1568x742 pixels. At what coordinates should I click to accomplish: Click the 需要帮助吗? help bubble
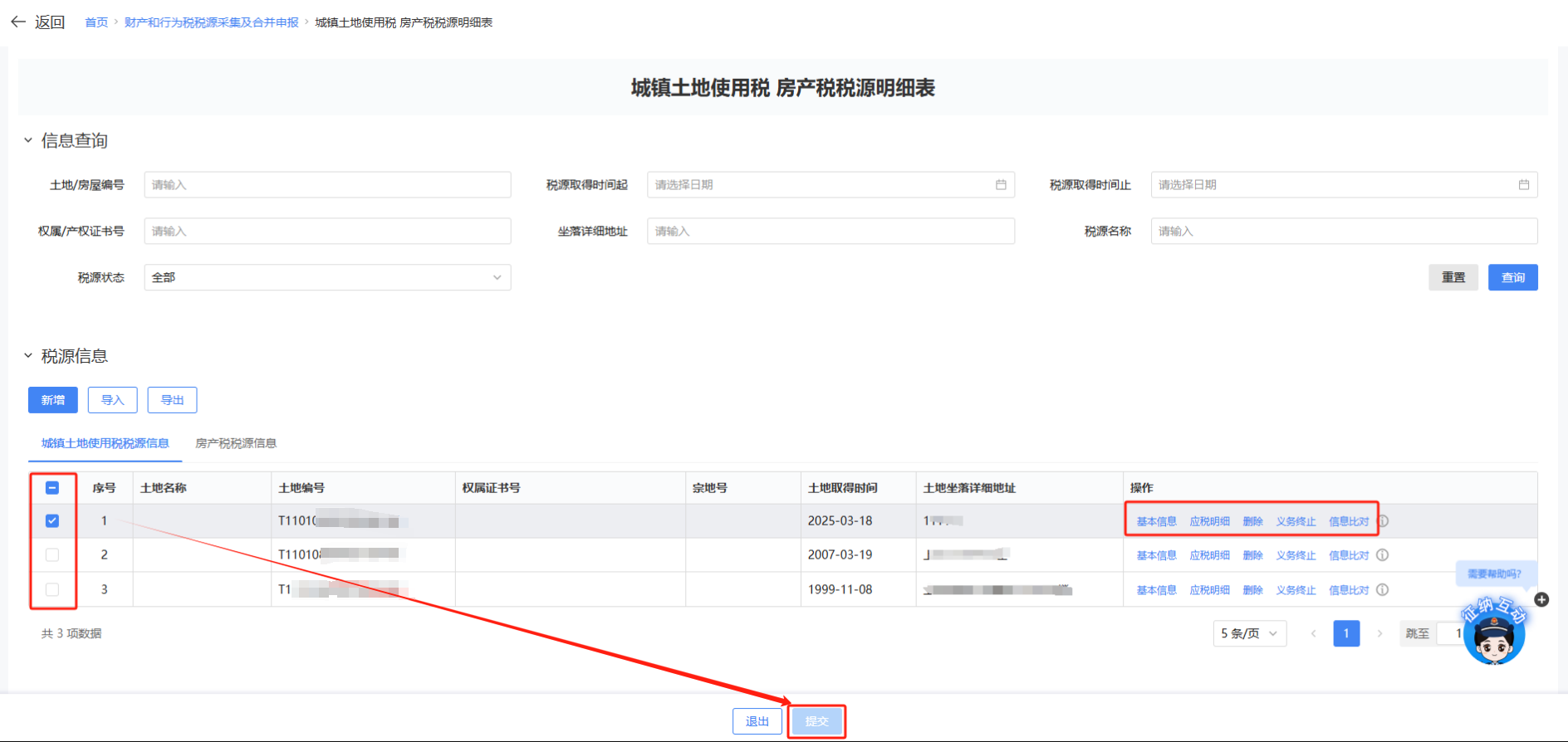click(1495, 574)
